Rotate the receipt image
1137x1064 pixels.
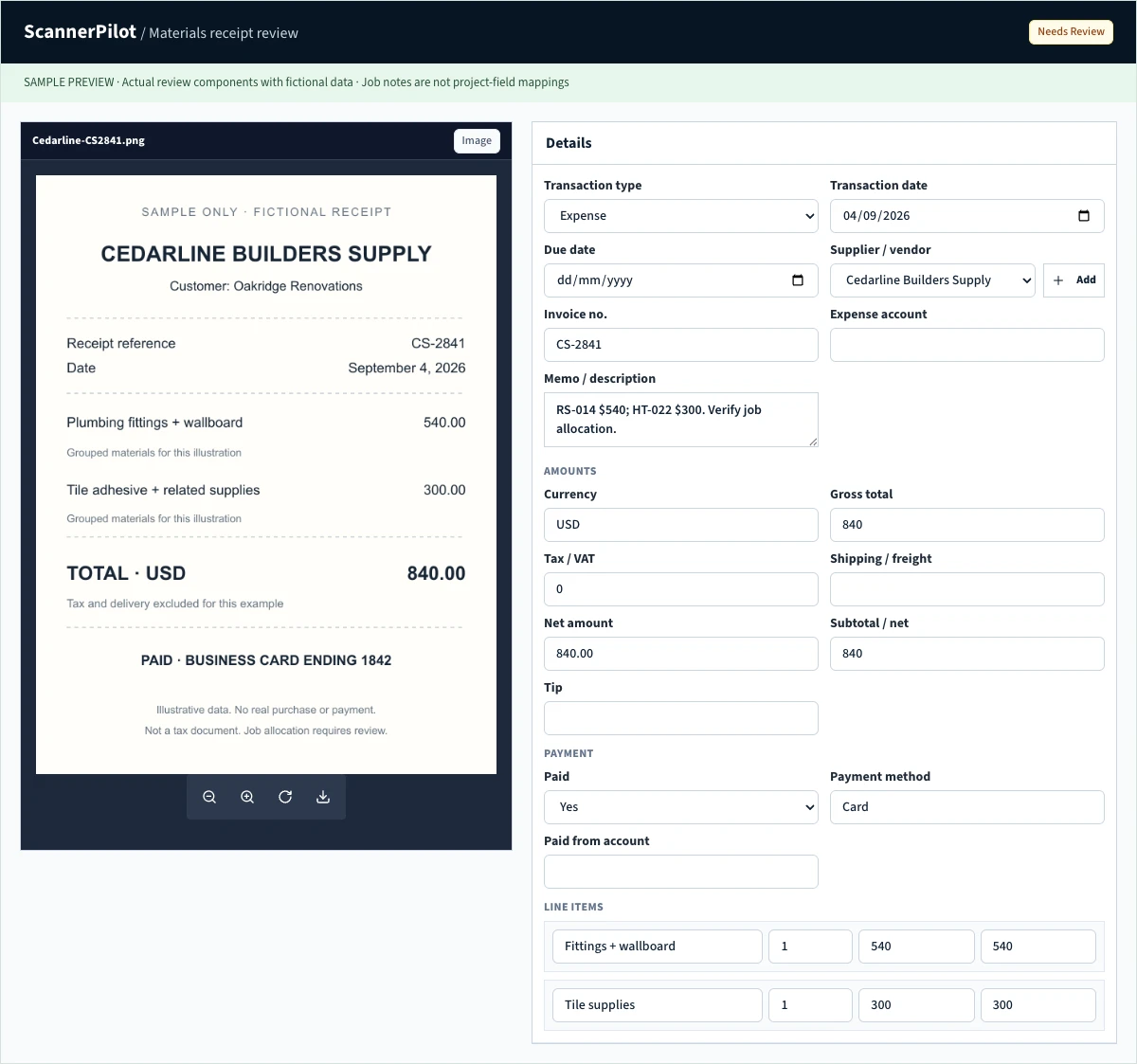point(285,797)
